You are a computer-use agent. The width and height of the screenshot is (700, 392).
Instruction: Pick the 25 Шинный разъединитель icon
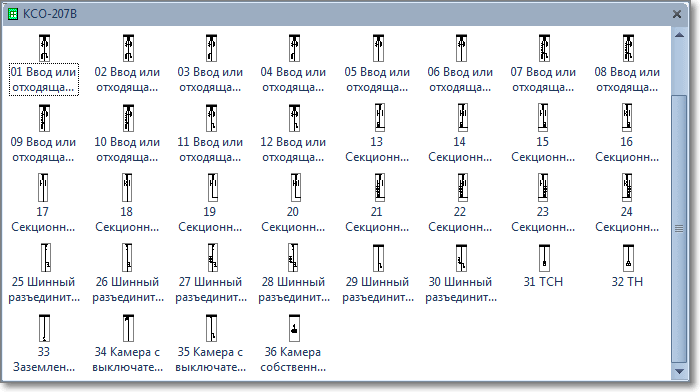pyautogui.click(x=46, y=258)
